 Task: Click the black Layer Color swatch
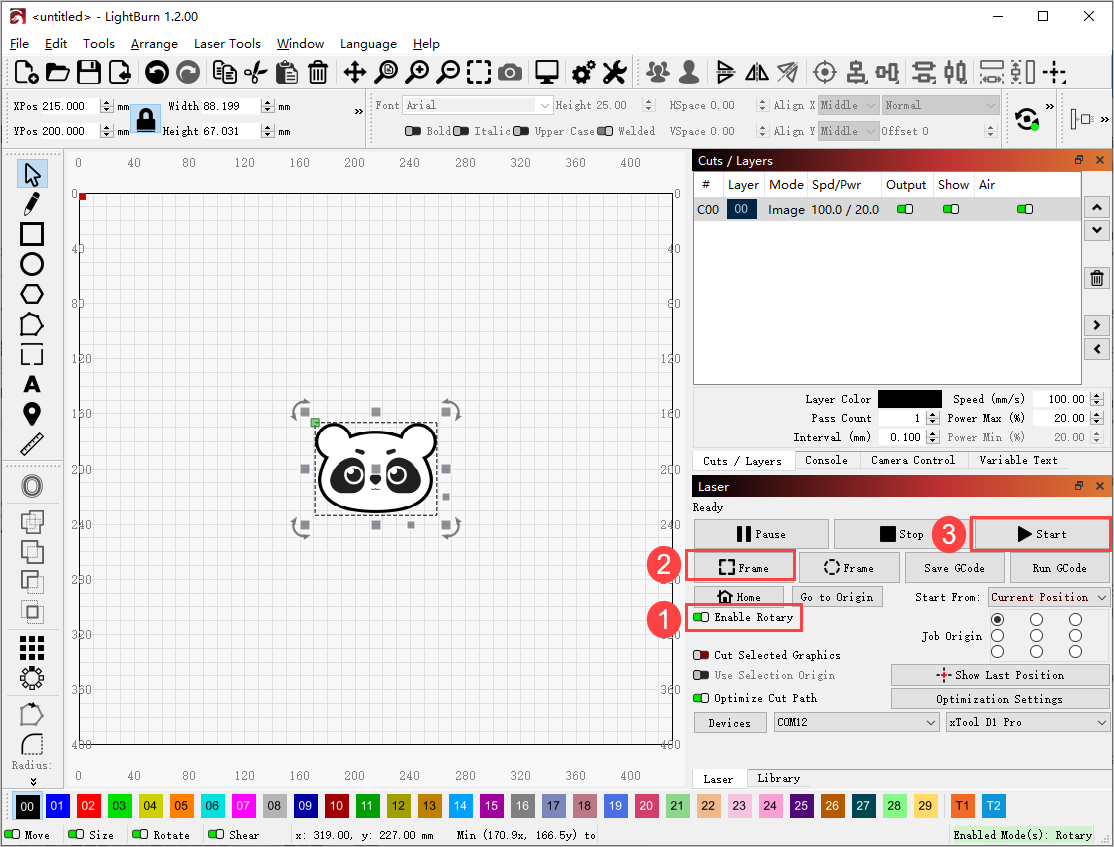[x=909, y=399]
